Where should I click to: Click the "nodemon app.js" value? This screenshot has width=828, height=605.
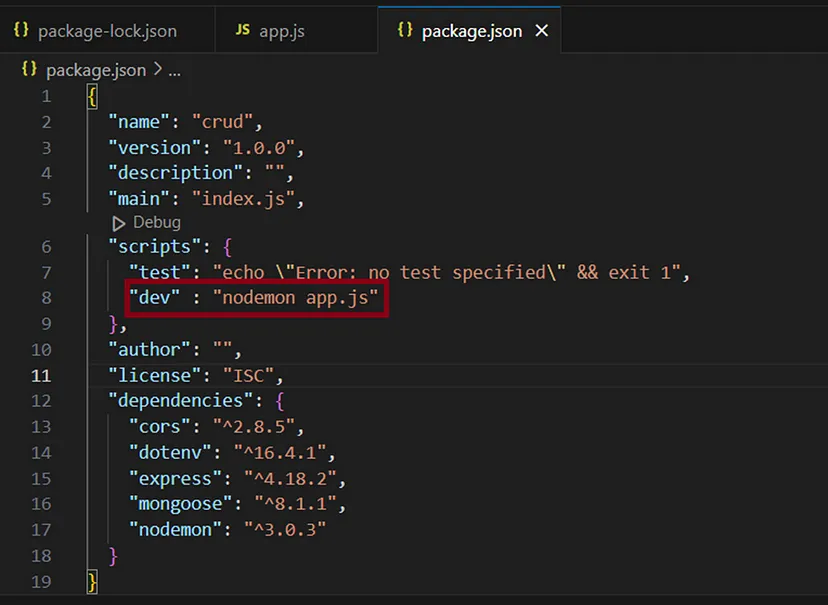point(295,298)
